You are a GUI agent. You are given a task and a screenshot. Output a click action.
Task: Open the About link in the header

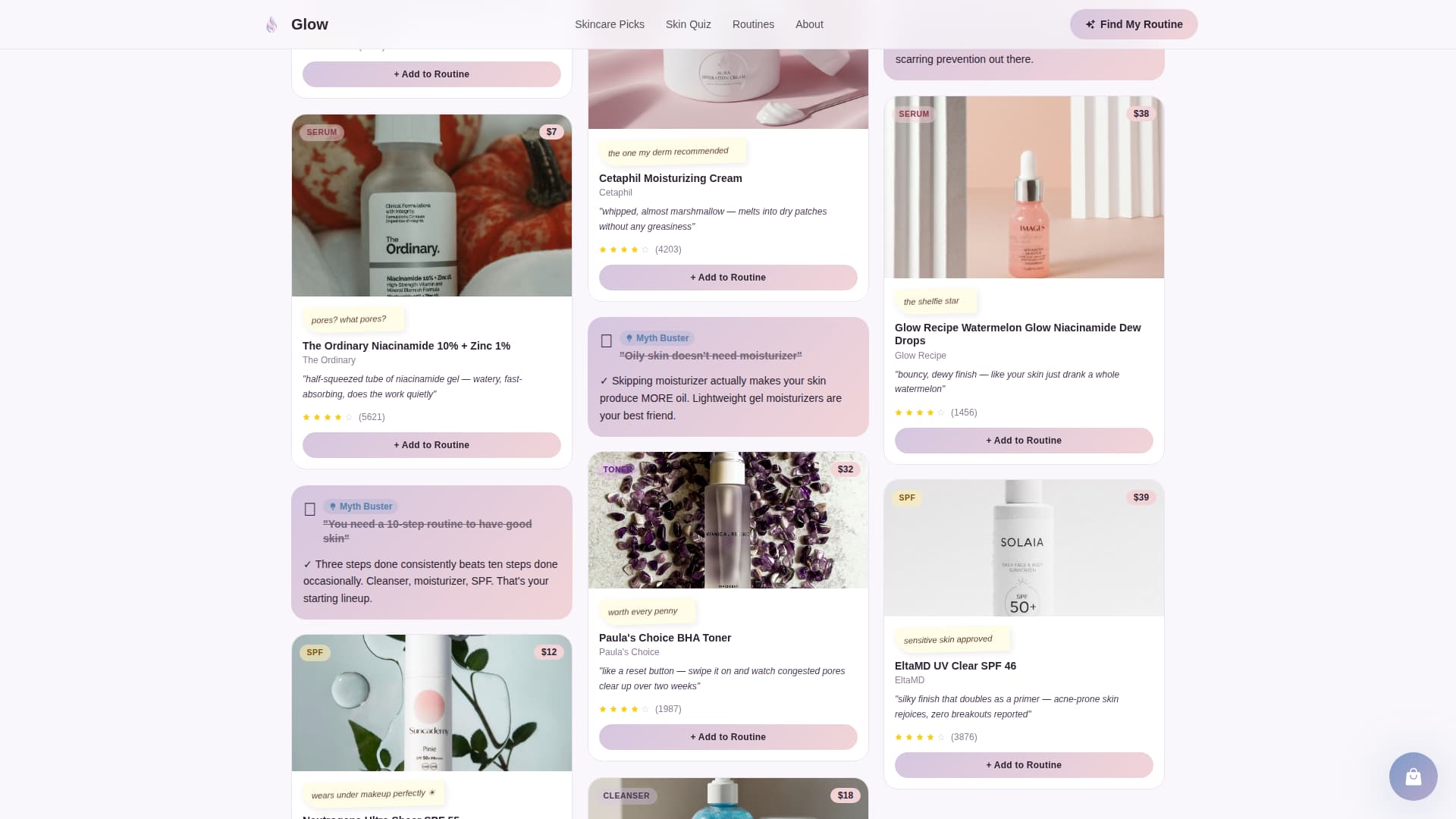pyautogui.click(x=809, y=24)
